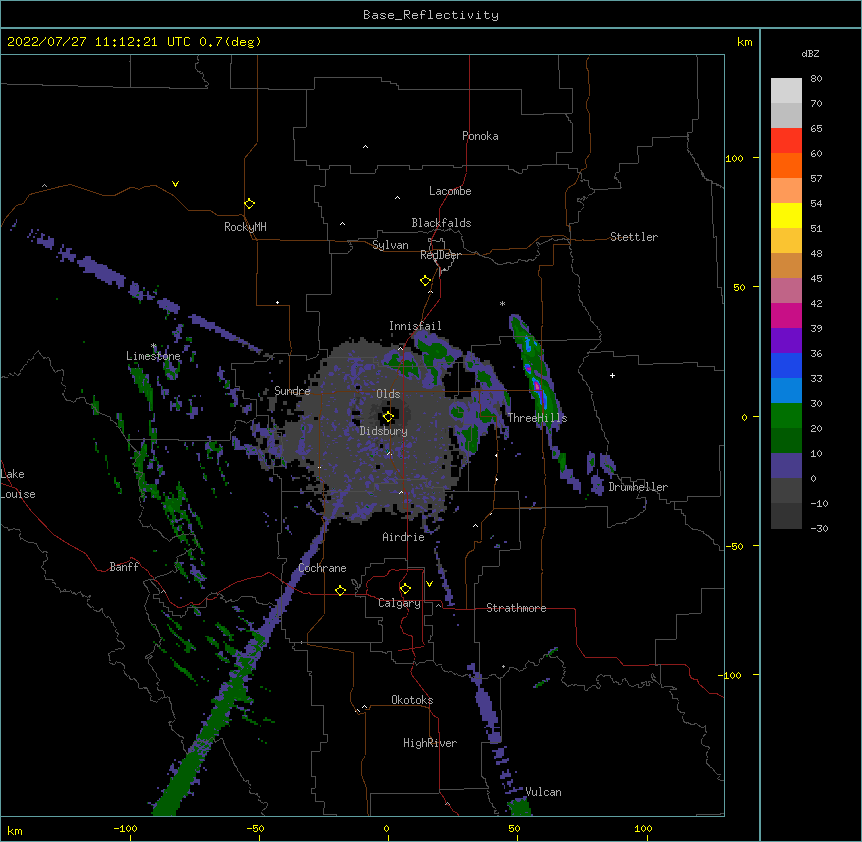Select the dark gray -10 dBZ legend swatch
The width and height of the screenshot is (862, 842).
pyautogui.click(x=786, y=516)
